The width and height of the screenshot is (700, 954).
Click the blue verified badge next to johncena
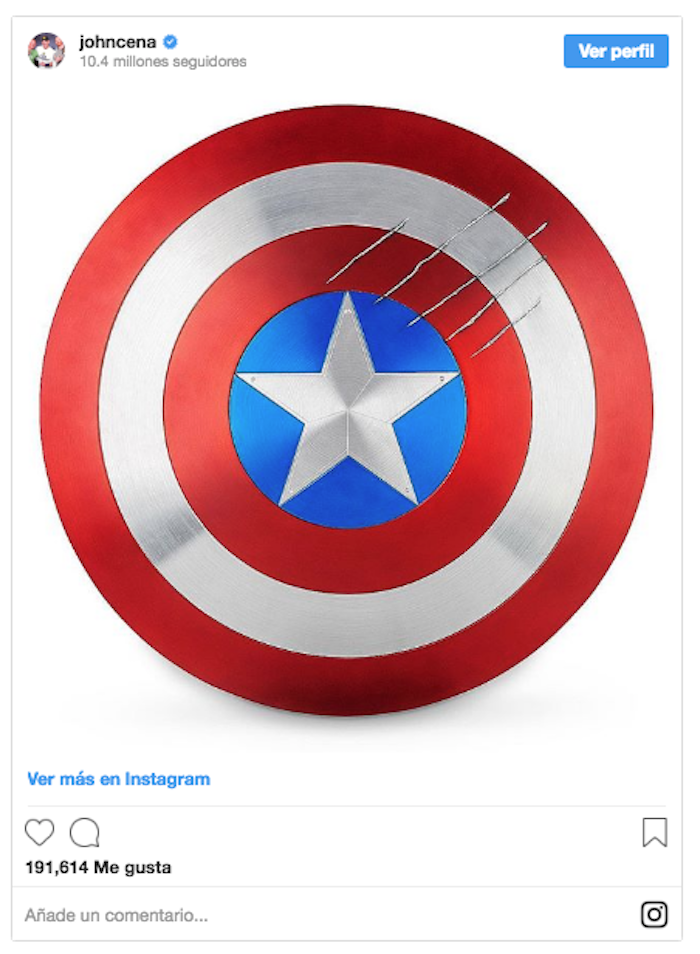coord(171,42)
